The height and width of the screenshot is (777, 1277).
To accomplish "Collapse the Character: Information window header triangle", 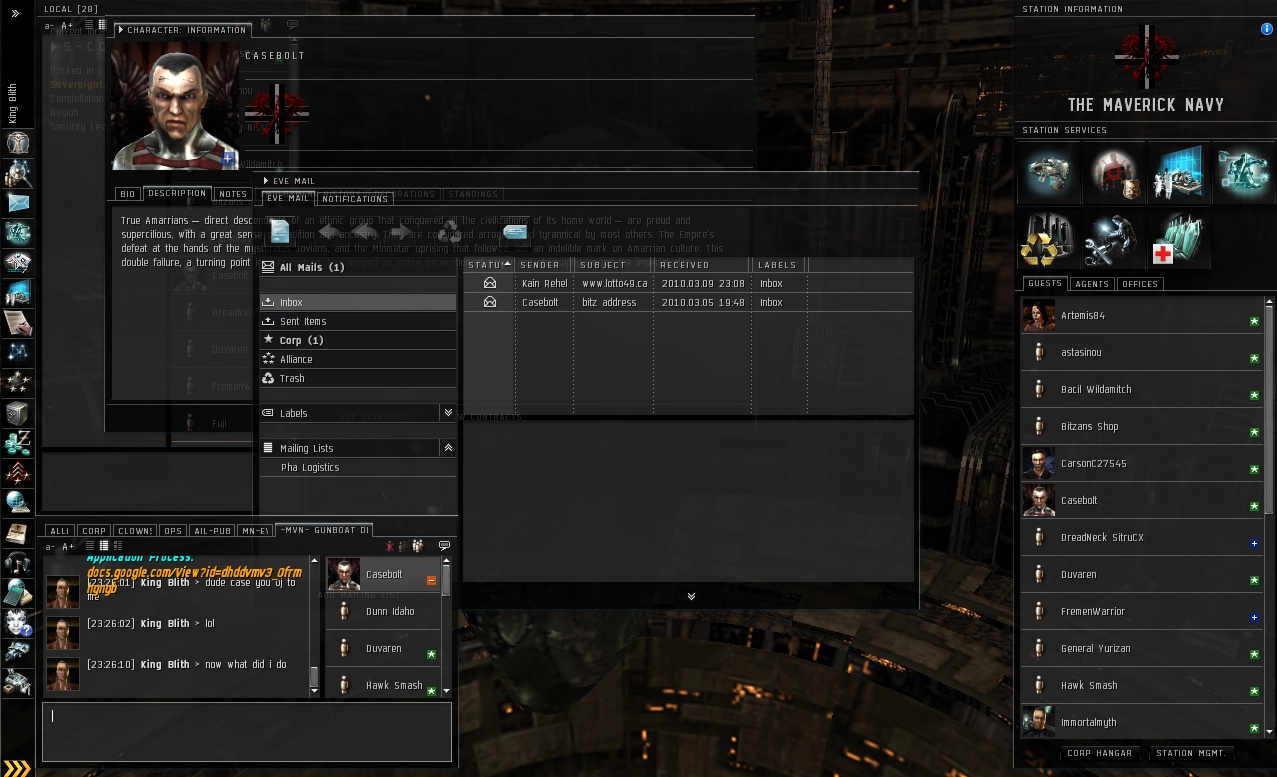I will point(121,30).
